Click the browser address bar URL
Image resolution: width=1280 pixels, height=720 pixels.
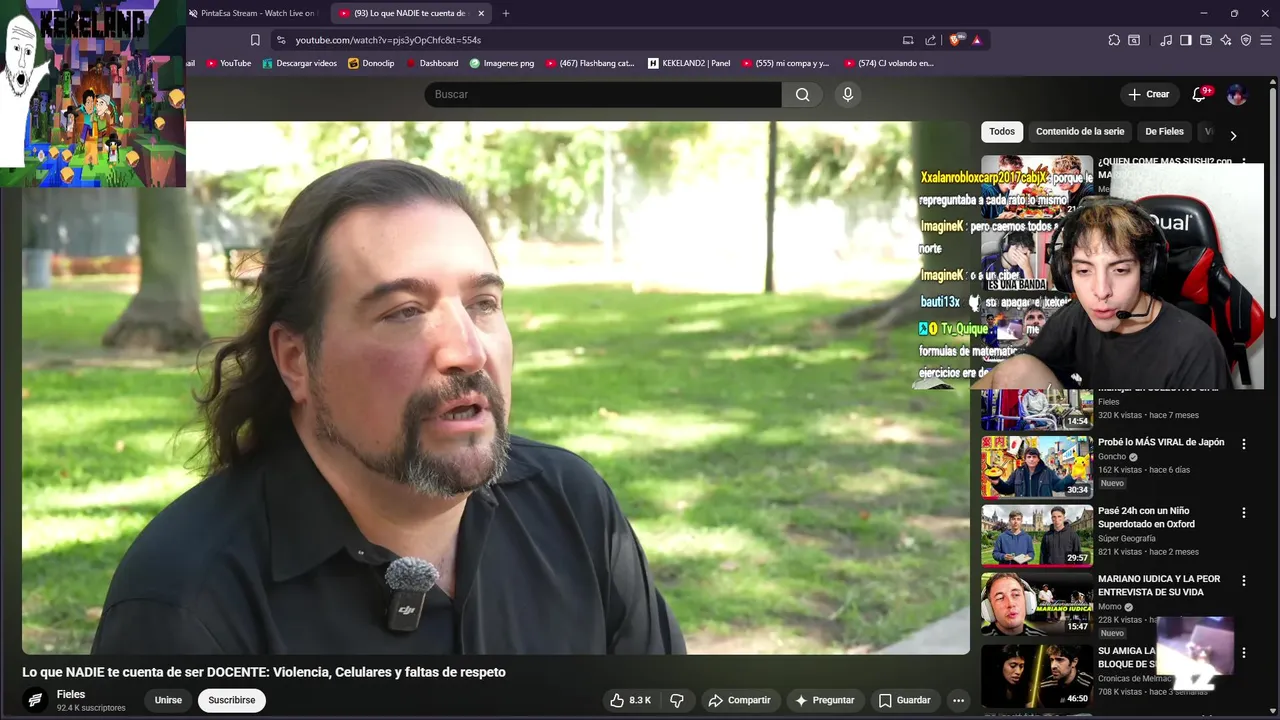click(x=388, y=40)
